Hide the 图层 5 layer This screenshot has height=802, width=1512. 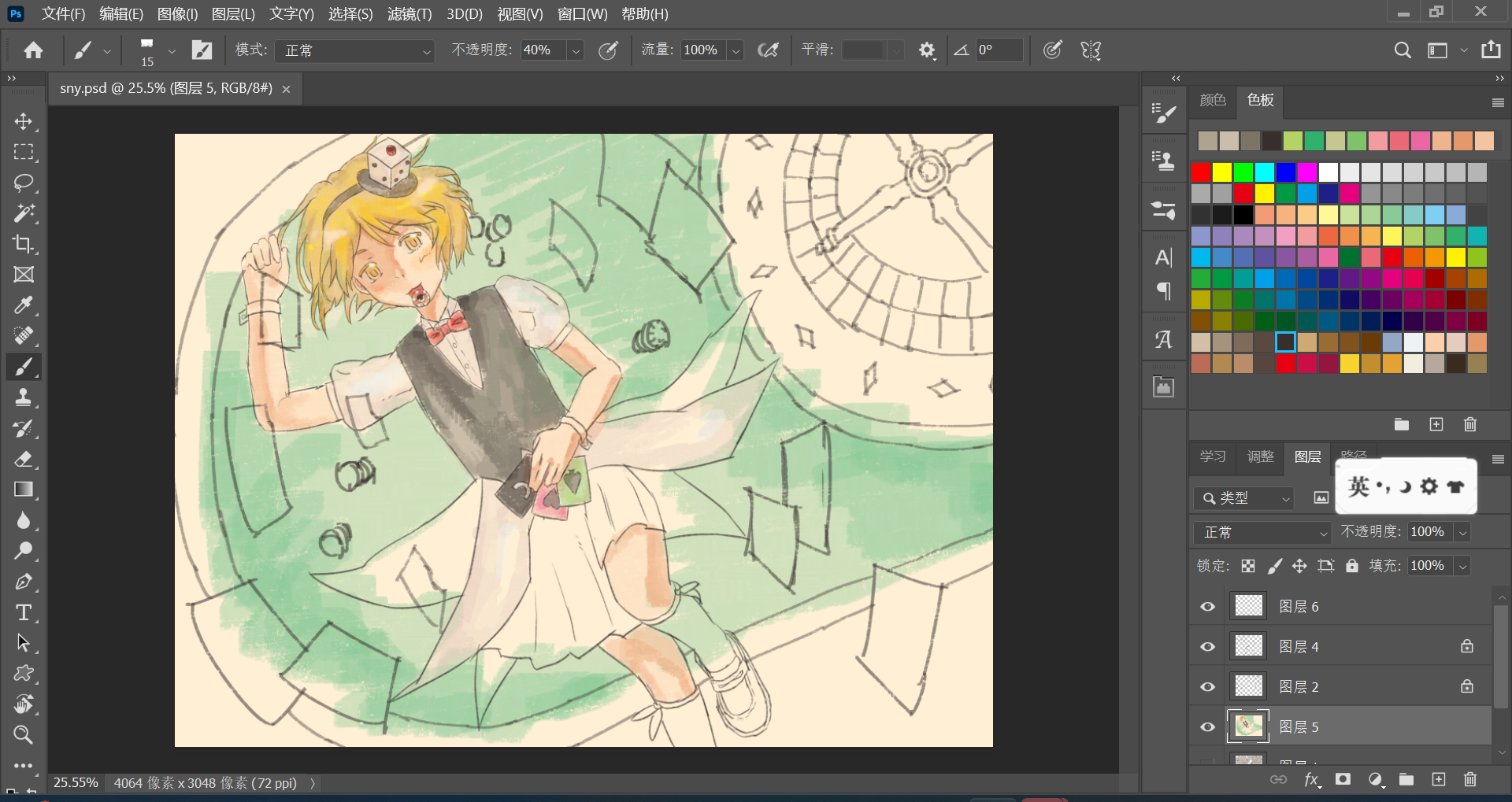click(1207, 727)
